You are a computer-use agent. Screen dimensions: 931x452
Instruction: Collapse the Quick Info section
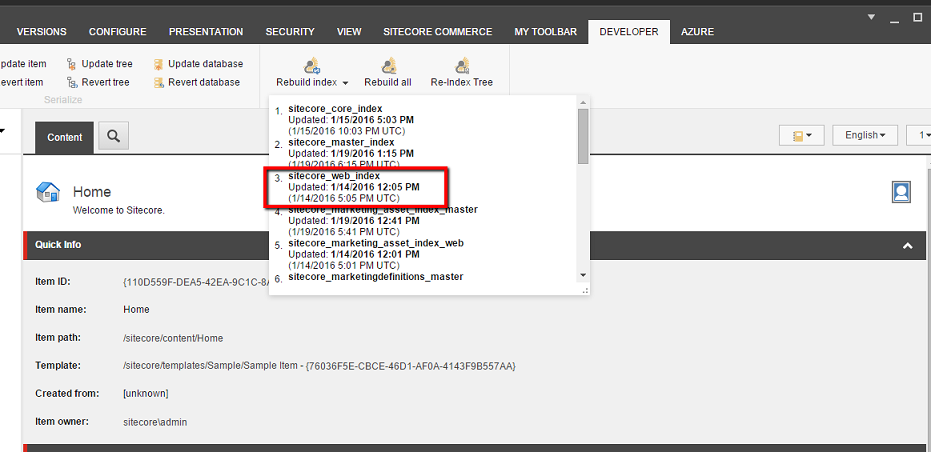coord(907,245)
